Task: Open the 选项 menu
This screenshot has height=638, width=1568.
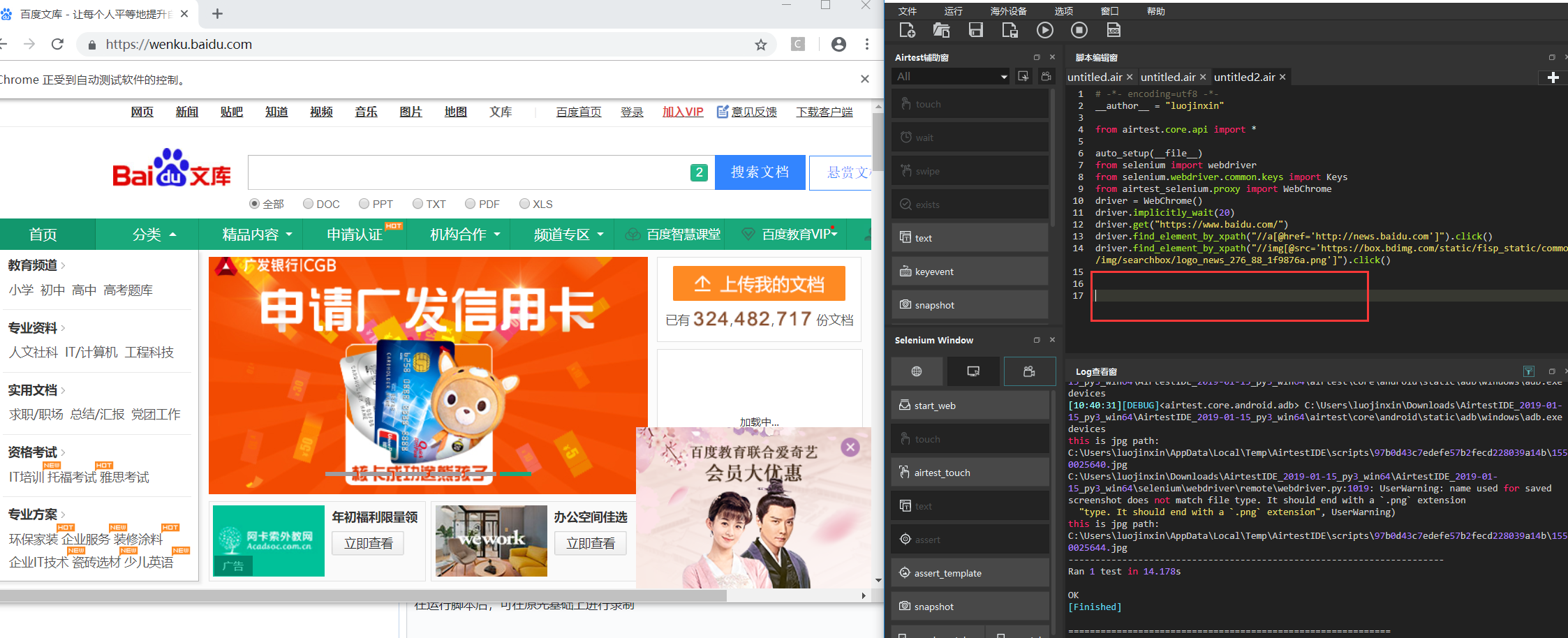Action: tap(1063, 11)
